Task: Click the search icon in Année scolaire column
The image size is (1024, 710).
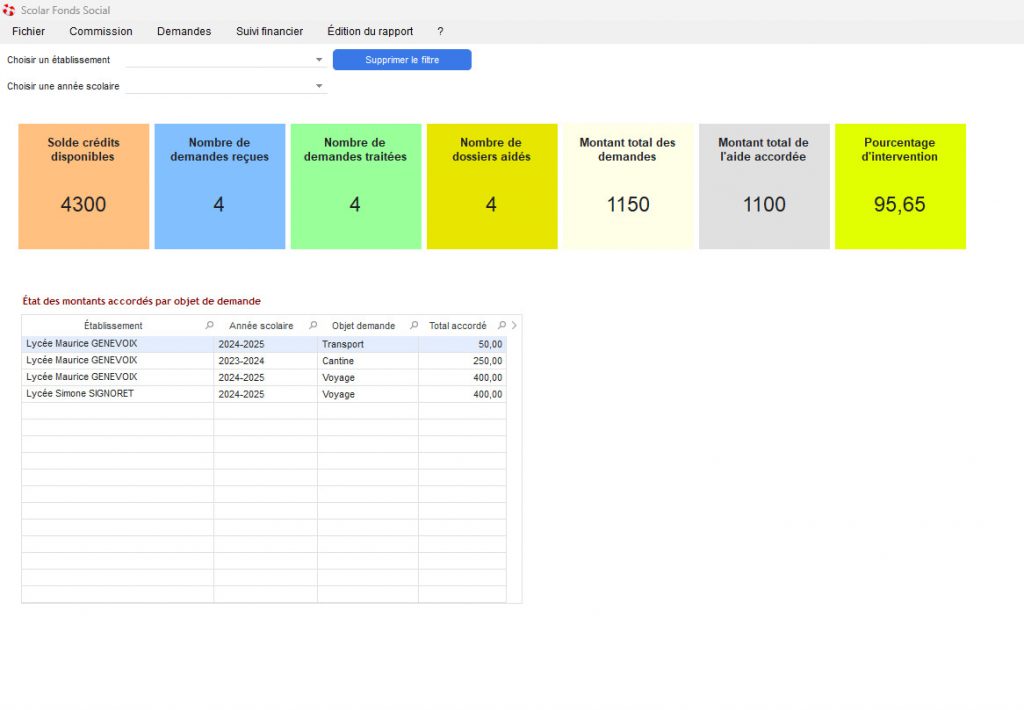Action: (313, 326)
